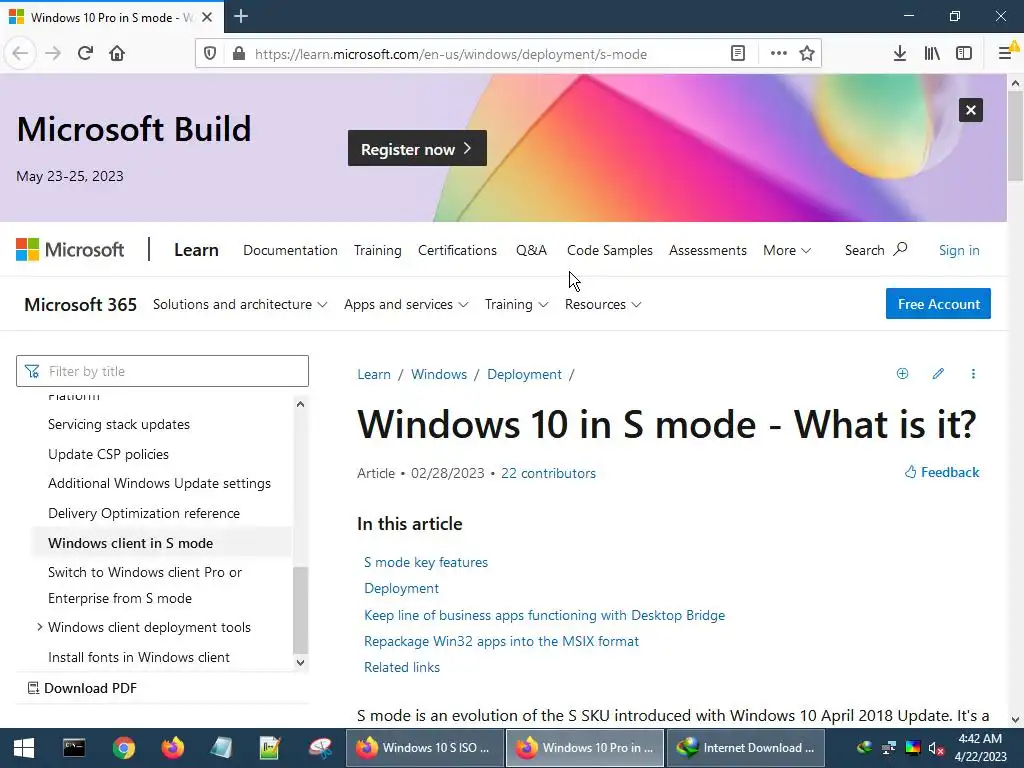Download PDF of the documentation

coord(82,688)
